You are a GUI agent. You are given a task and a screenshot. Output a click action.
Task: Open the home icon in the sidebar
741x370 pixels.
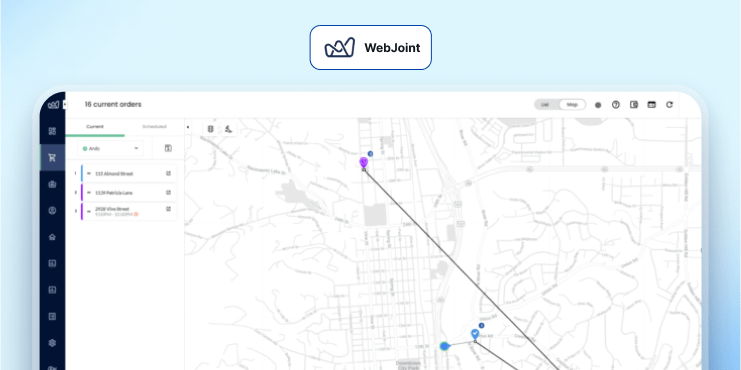(52, 237)
